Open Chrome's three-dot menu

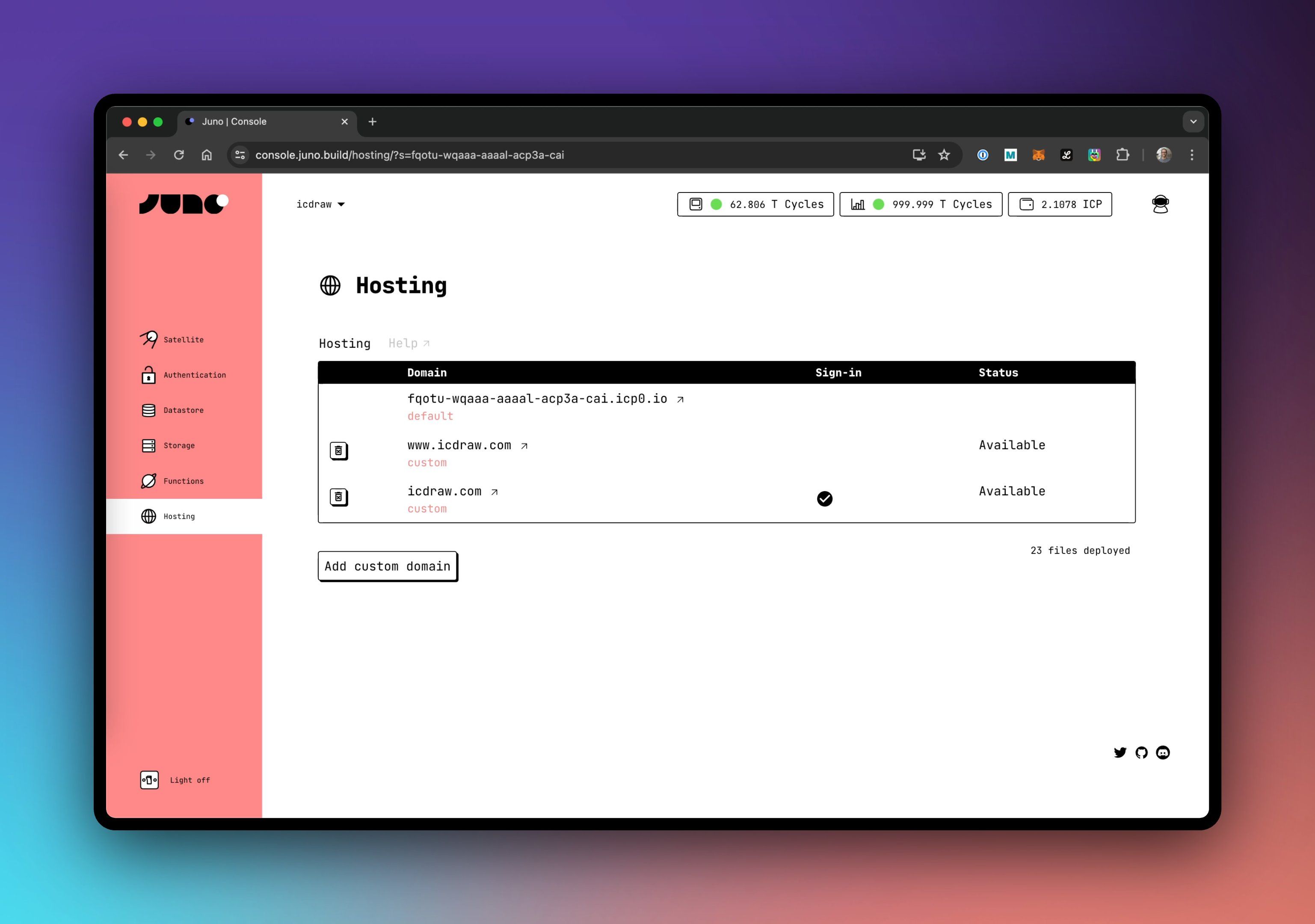coord(1192,155)
